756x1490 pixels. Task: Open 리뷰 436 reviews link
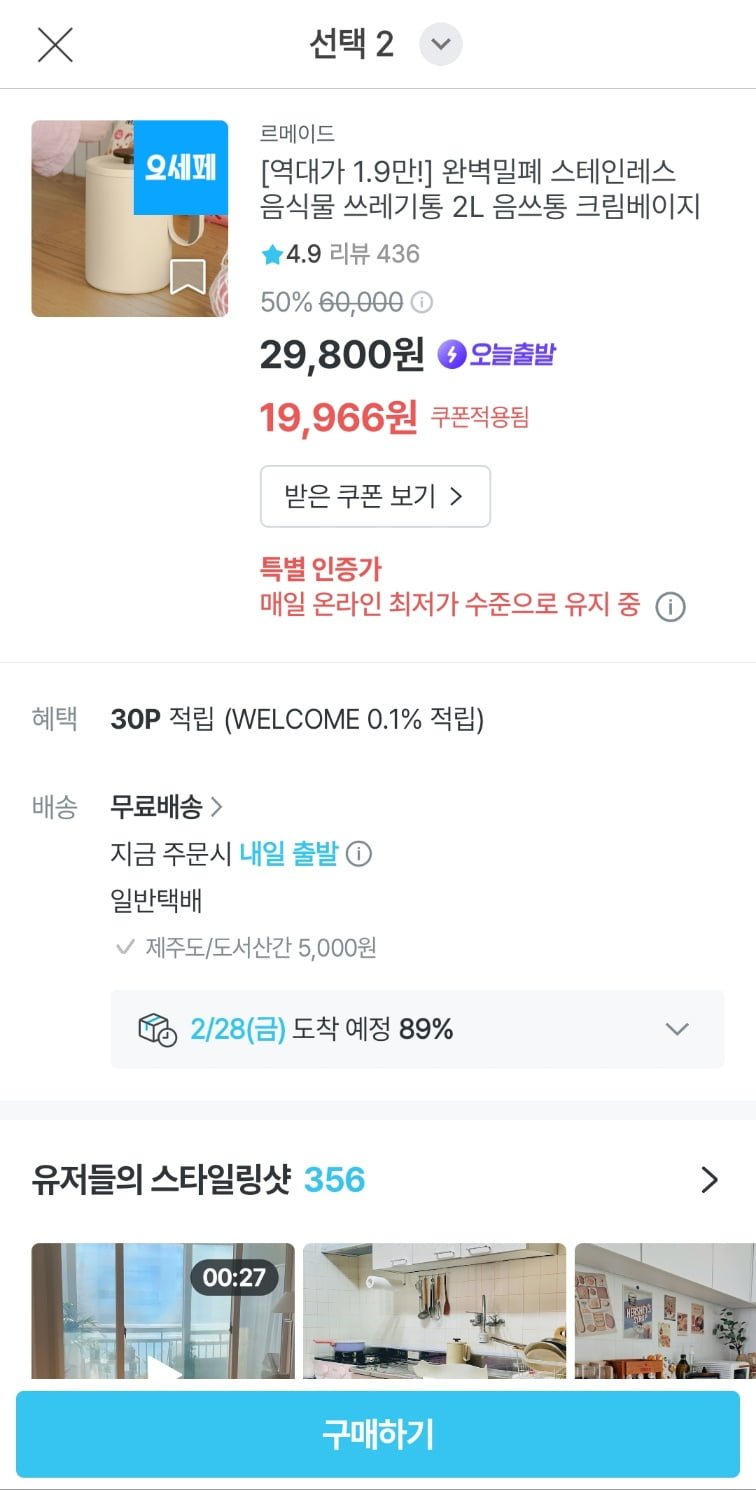375,254
